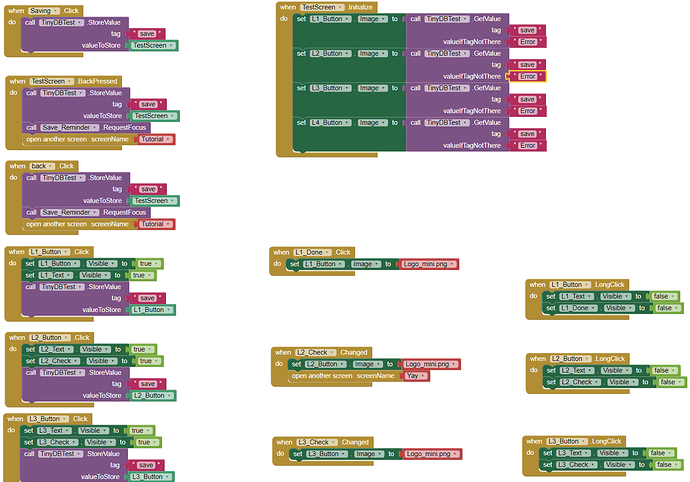Viewport: 690px width, 482px height.
Task: Toggle the false value for L1_Text Visible in LongClick
Action: click(664, 296)
